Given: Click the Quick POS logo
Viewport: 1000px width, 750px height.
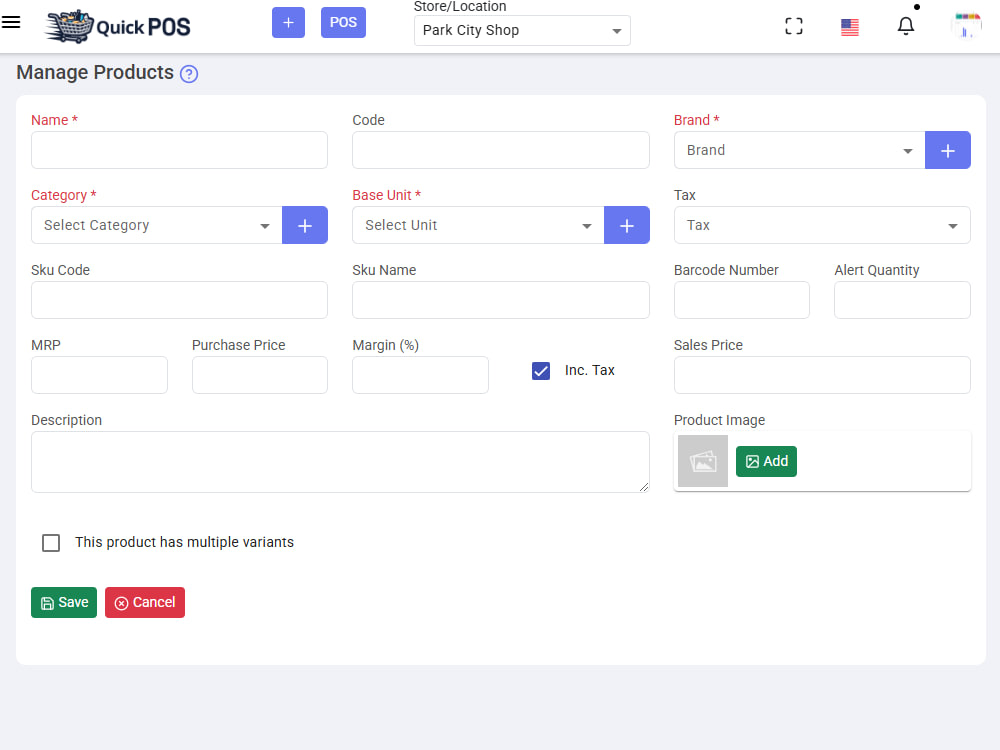Looking at the screenshot, I should point(117,27).
